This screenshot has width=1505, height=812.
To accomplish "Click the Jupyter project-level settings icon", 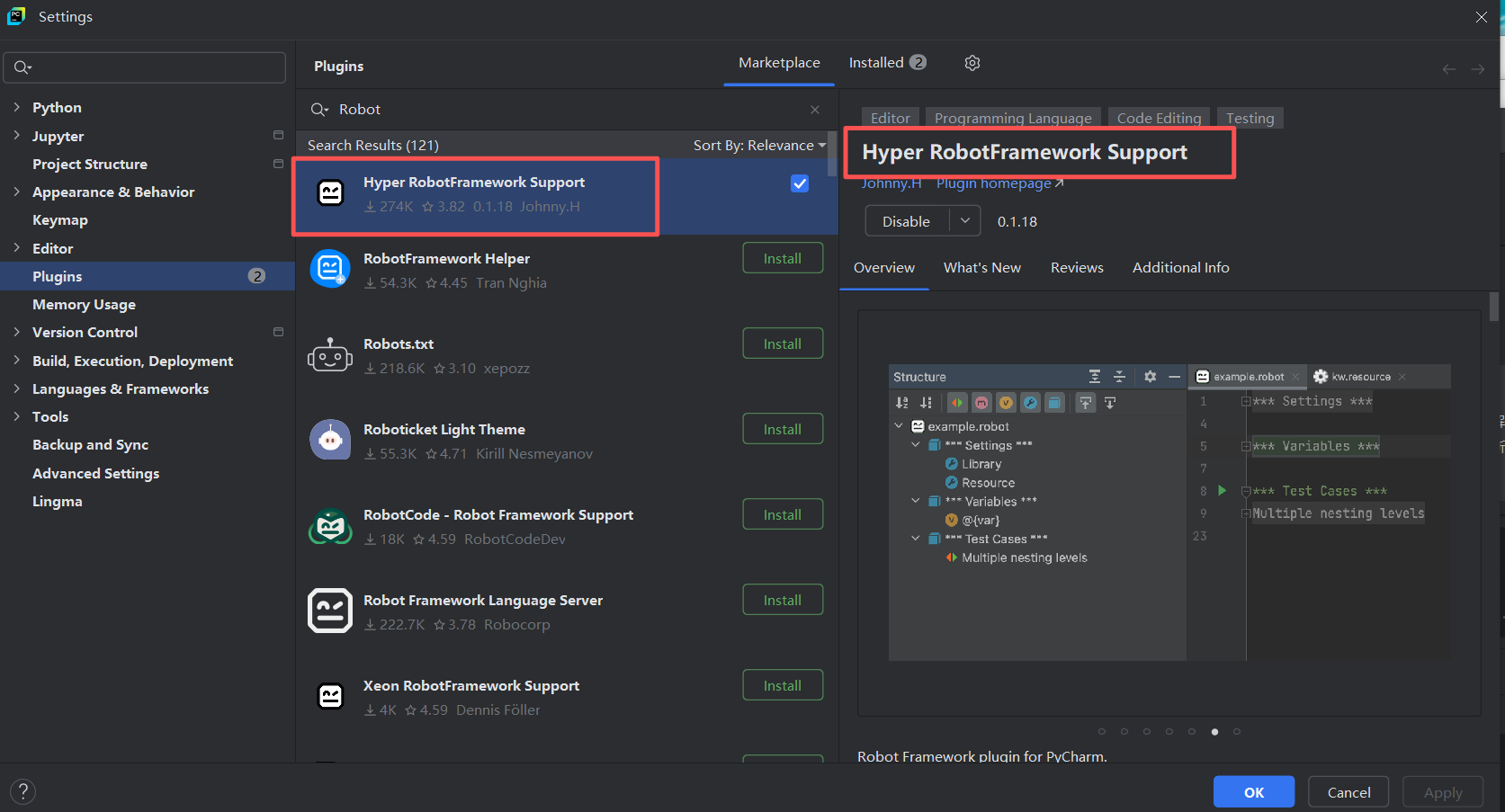I will (x=278, y=135).
